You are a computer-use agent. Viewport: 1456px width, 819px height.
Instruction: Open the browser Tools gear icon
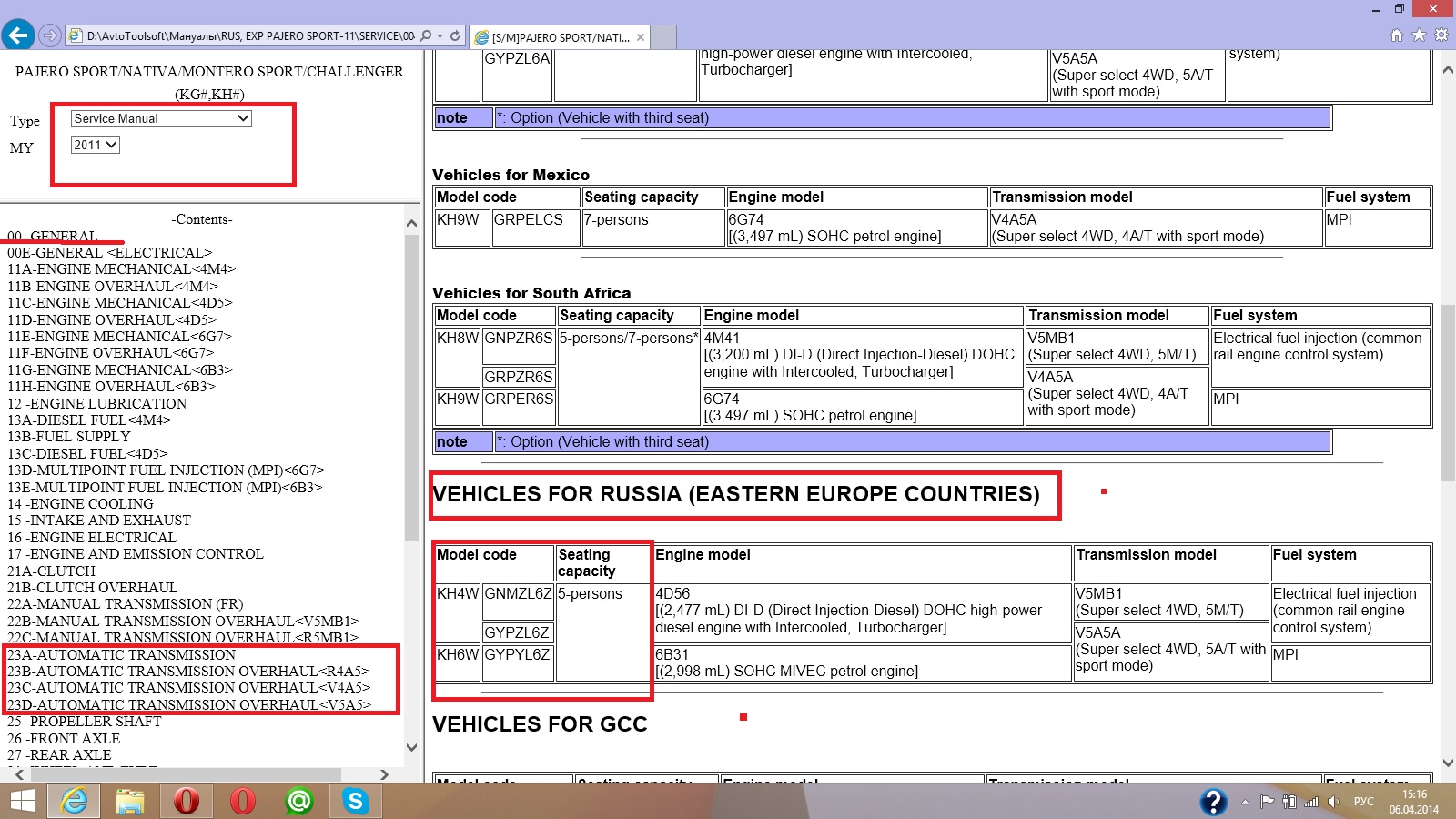pyautogui.click(x=1441, y=35)
